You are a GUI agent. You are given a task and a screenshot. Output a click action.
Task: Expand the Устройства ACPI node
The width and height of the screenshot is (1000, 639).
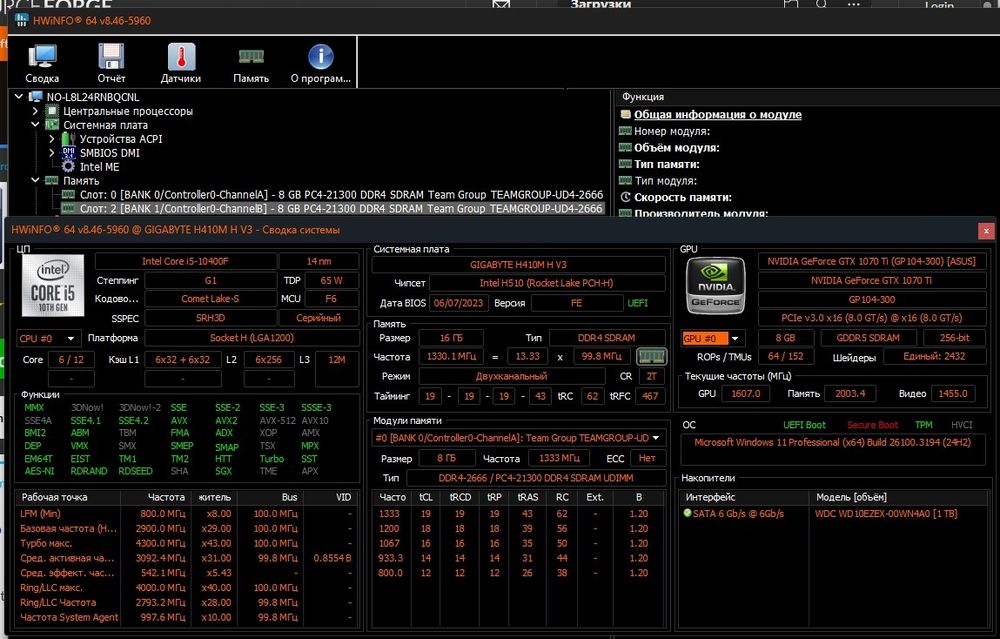tap(52, 138)
